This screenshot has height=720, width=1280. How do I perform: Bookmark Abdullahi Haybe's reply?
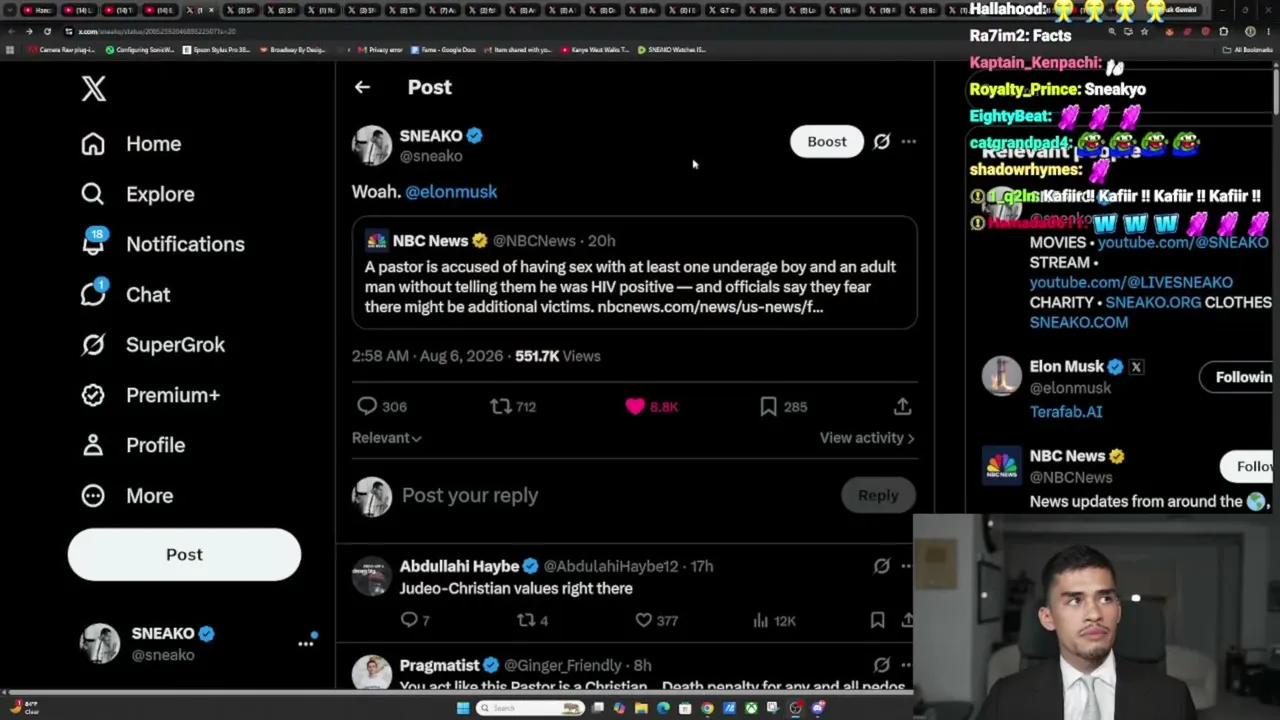tap(877, 621)
